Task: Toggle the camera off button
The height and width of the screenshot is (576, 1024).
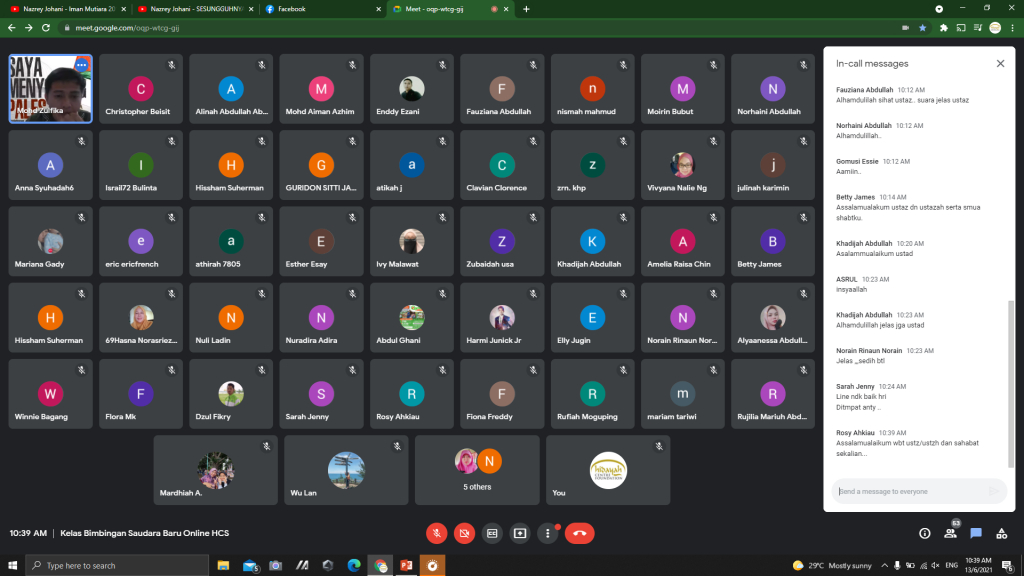Action: click(464, 533)
